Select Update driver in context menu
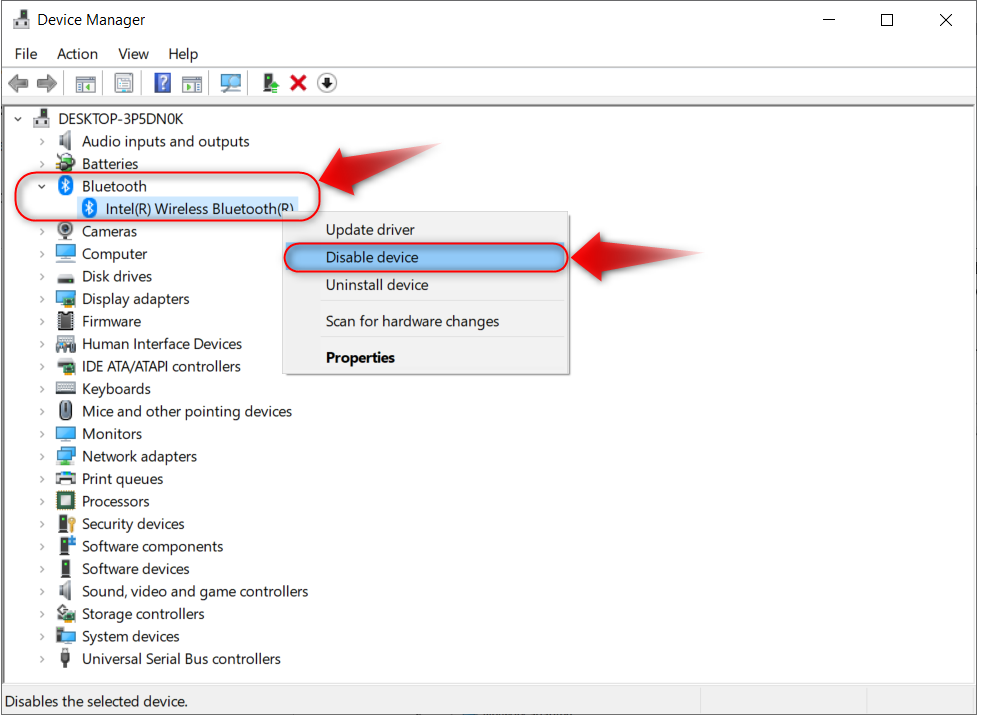This screenshot has width=983, height=715. (x=370, y=230)
